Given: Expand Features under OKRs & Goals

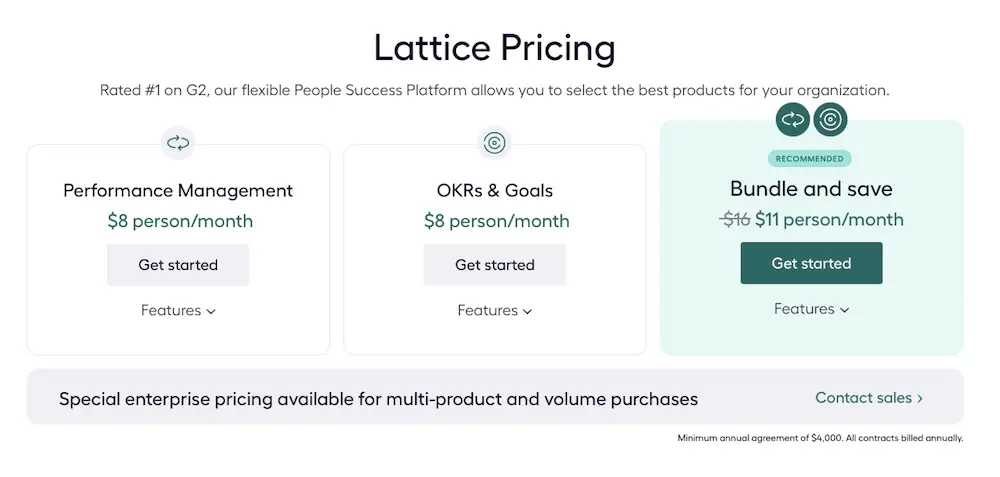Looking at the screenshot, I should tap(494, 310).
